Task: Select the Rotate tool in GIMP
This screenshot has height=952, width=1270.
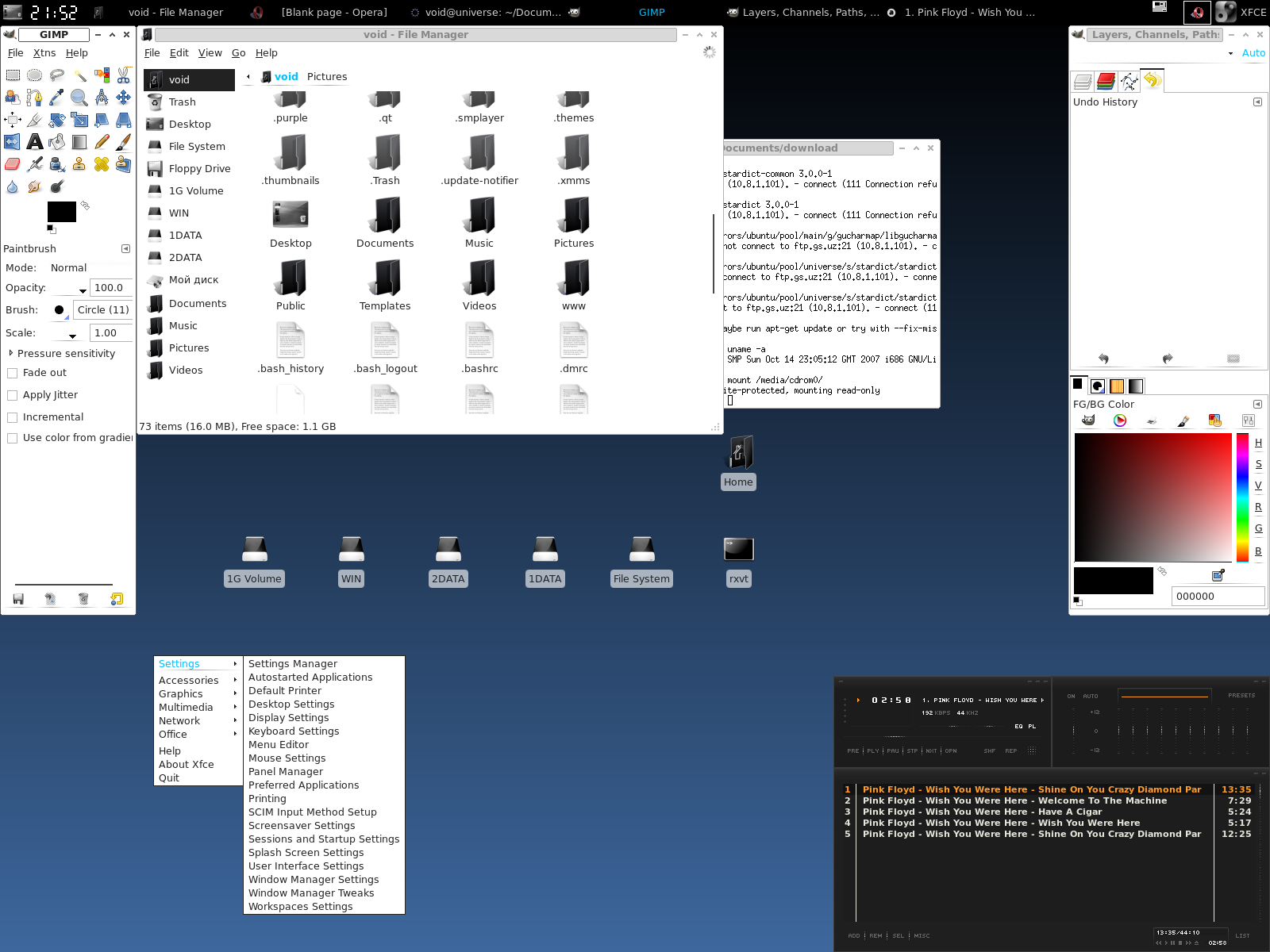Action: tap(57, 120)
